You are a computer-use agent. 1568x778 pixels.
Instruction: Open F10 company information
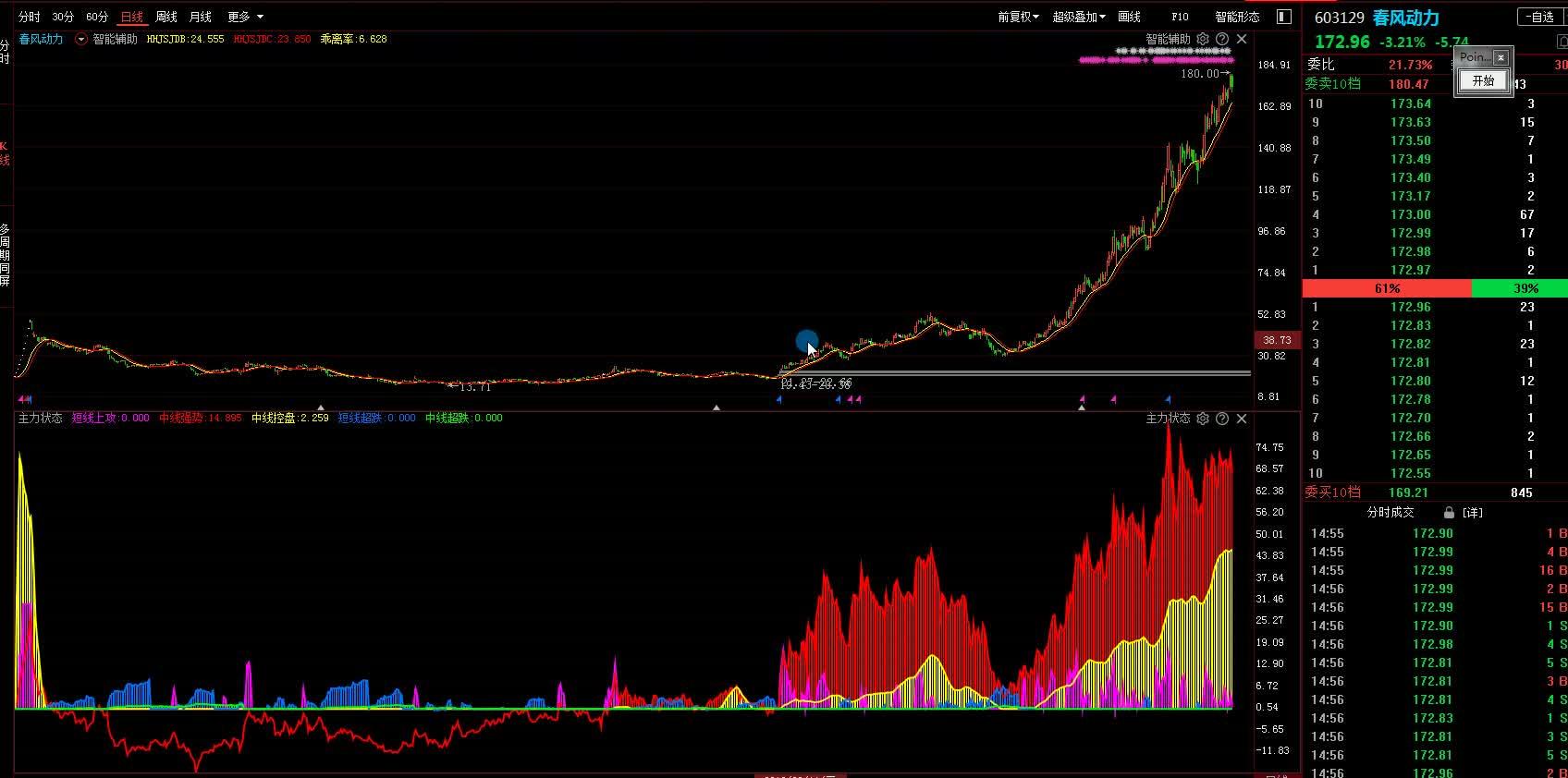click(1180, 17)
